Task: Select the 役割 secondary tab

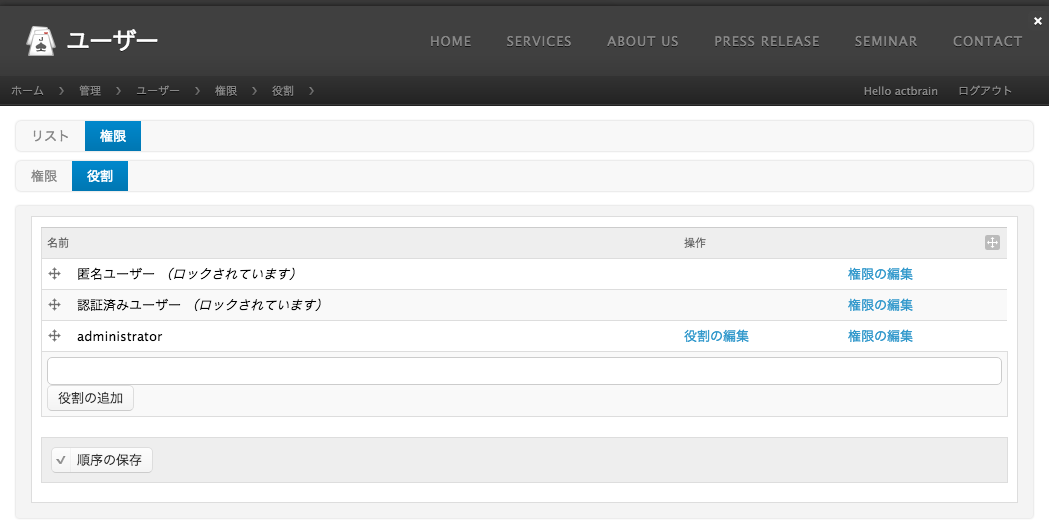Action: click(100, 176)
